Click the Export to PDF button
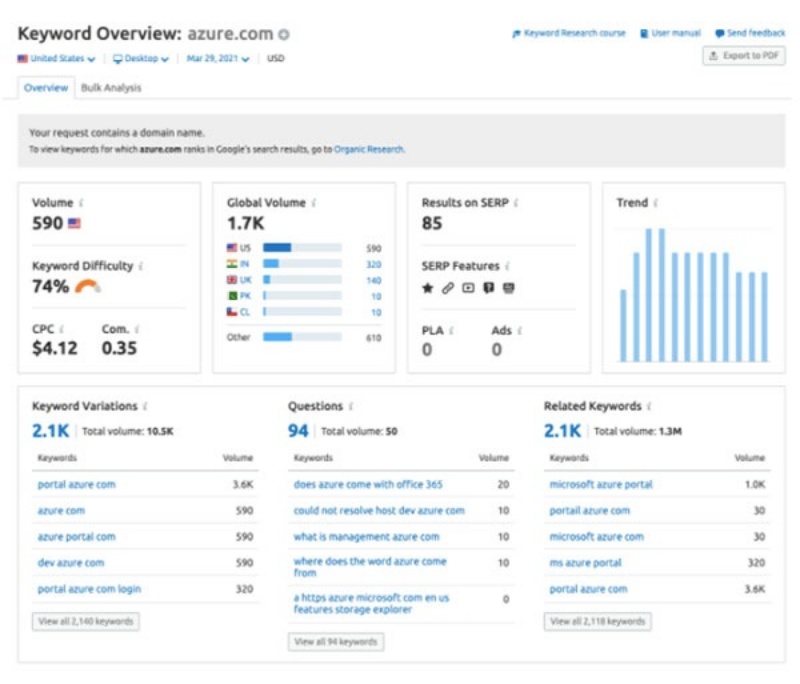This screenshot has width=800, height=684. [744, 56]
